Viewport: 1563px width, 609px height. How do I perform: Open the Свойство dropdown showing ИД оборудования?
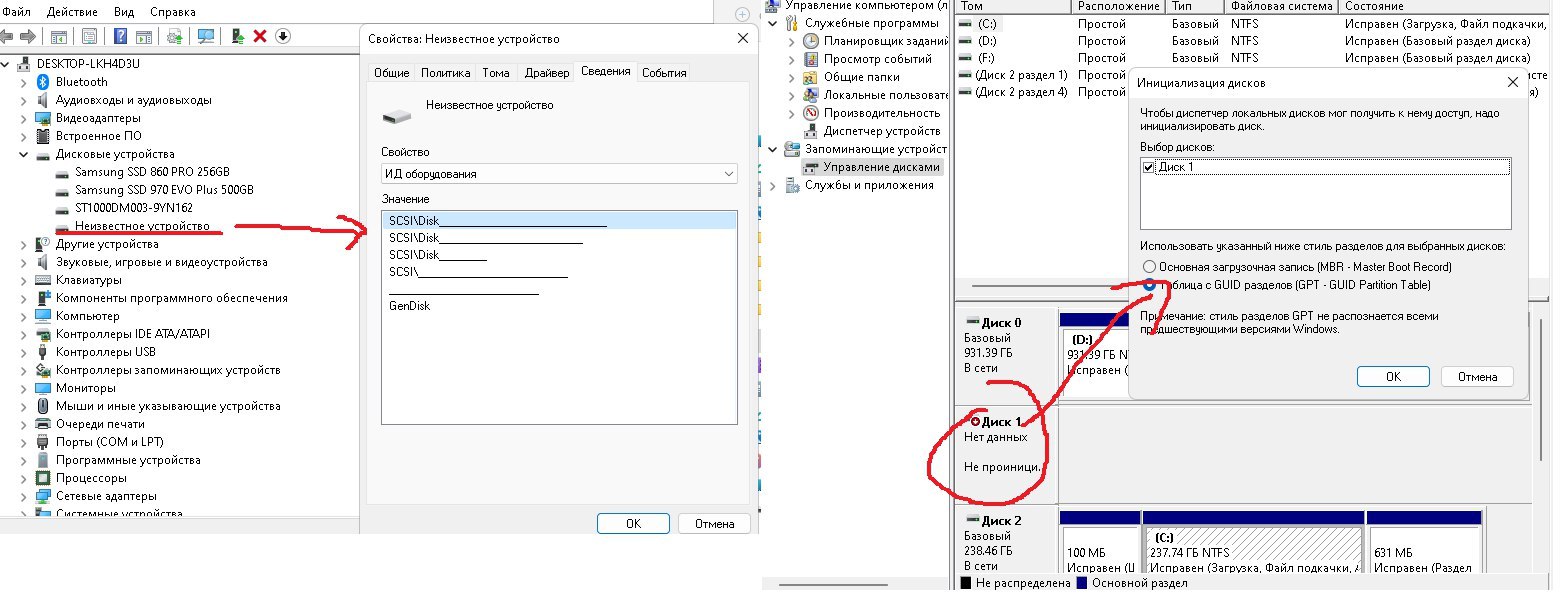(x=559, y=174)
